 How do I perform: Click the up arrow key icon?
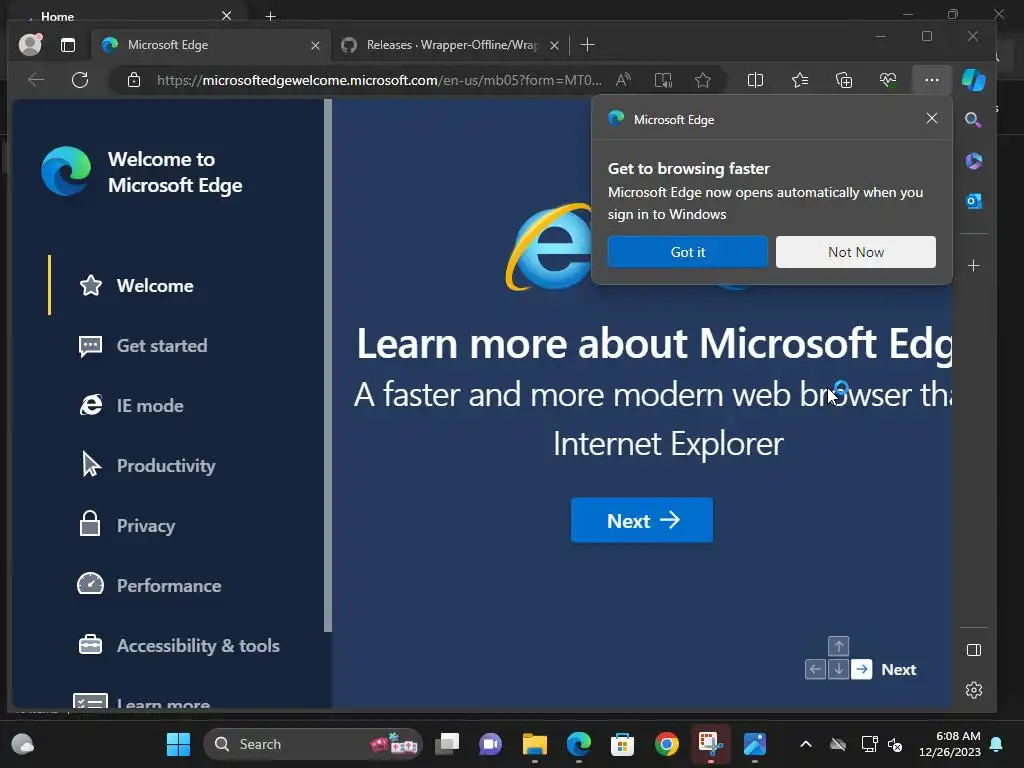point(839,647)
